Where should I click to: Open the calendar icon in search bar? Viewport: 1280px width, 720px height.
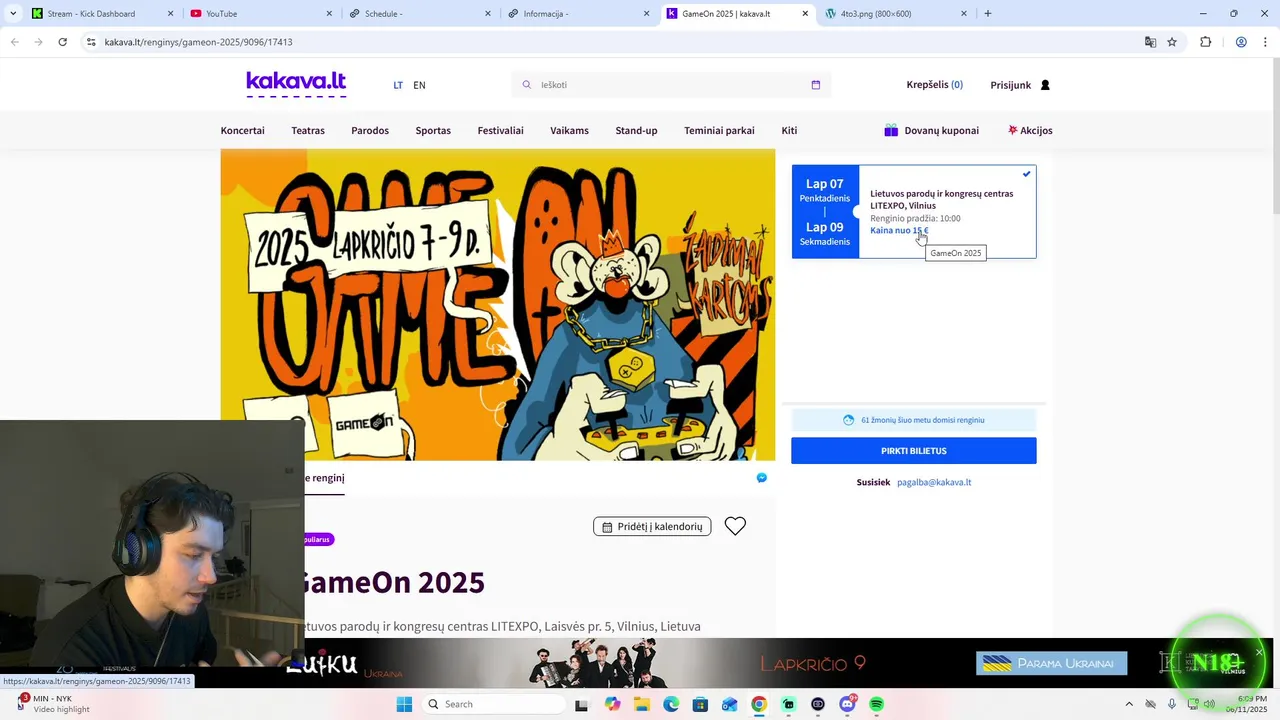click(816, 85)
